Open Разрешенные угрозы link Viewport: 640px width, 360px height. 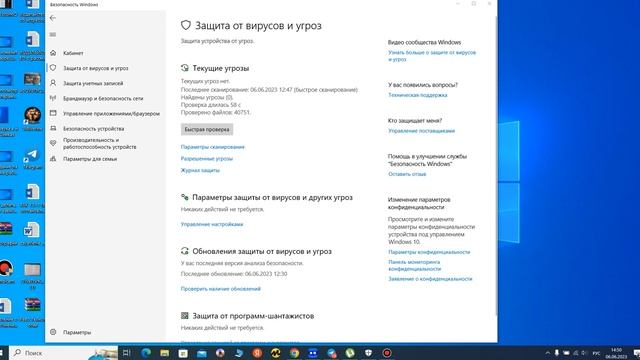click(207, 159)
